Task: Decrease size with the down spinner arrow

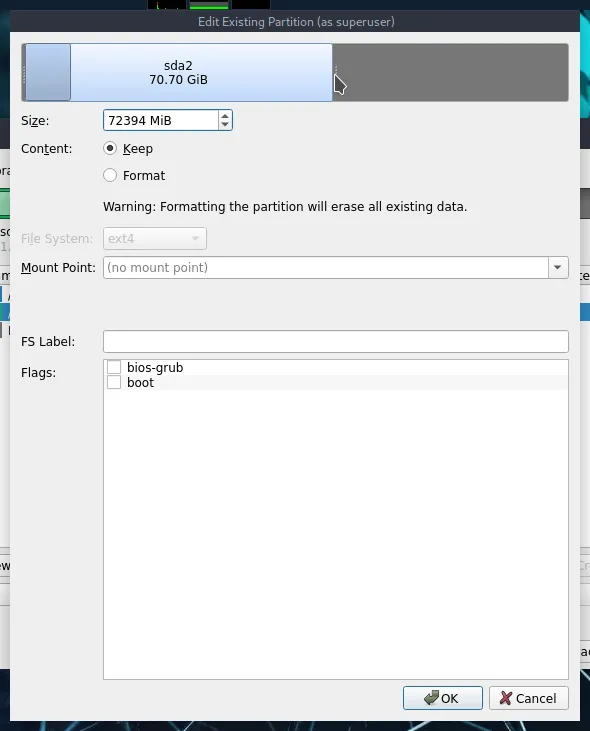Action: (225, 124)
